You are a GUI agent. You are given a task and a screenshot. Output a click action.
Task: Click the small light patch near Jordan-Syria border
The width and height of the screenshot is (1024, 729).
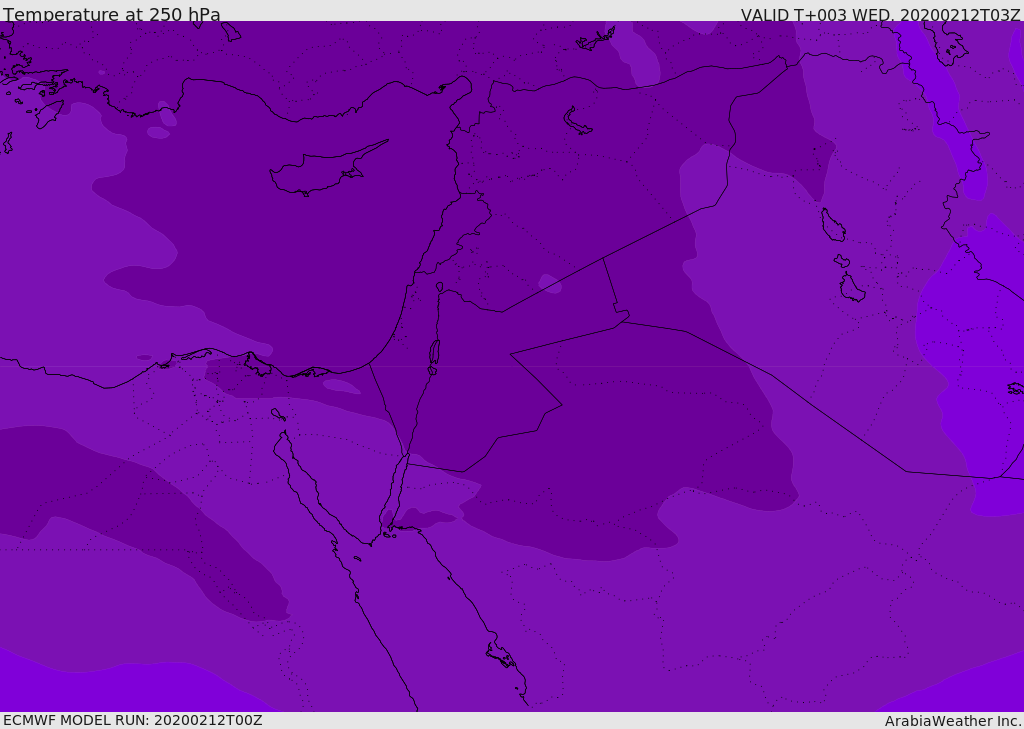[x=549, y=284]
